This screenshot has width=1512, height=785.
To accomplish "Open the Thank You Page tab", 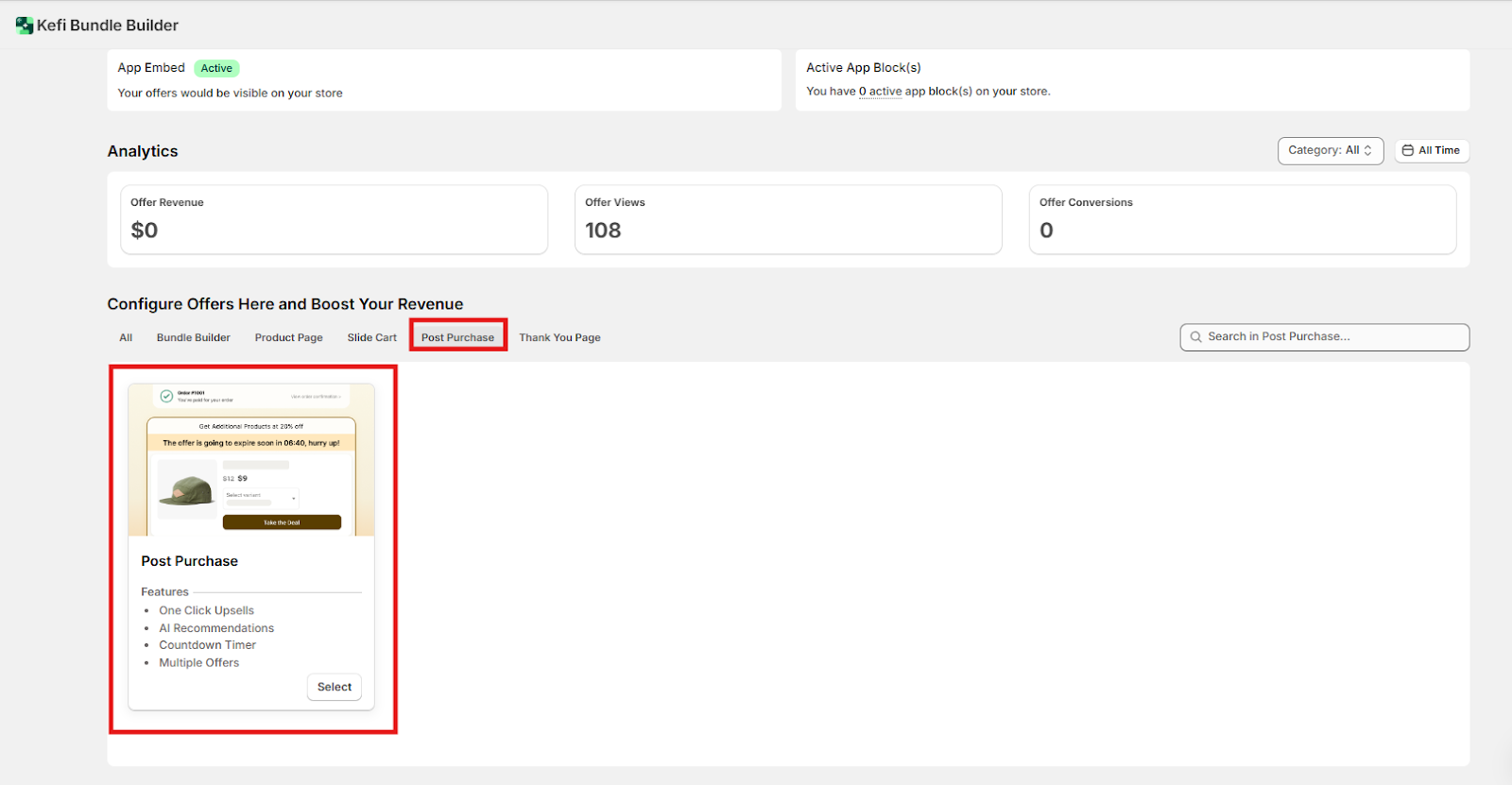I will pos(559,338).
